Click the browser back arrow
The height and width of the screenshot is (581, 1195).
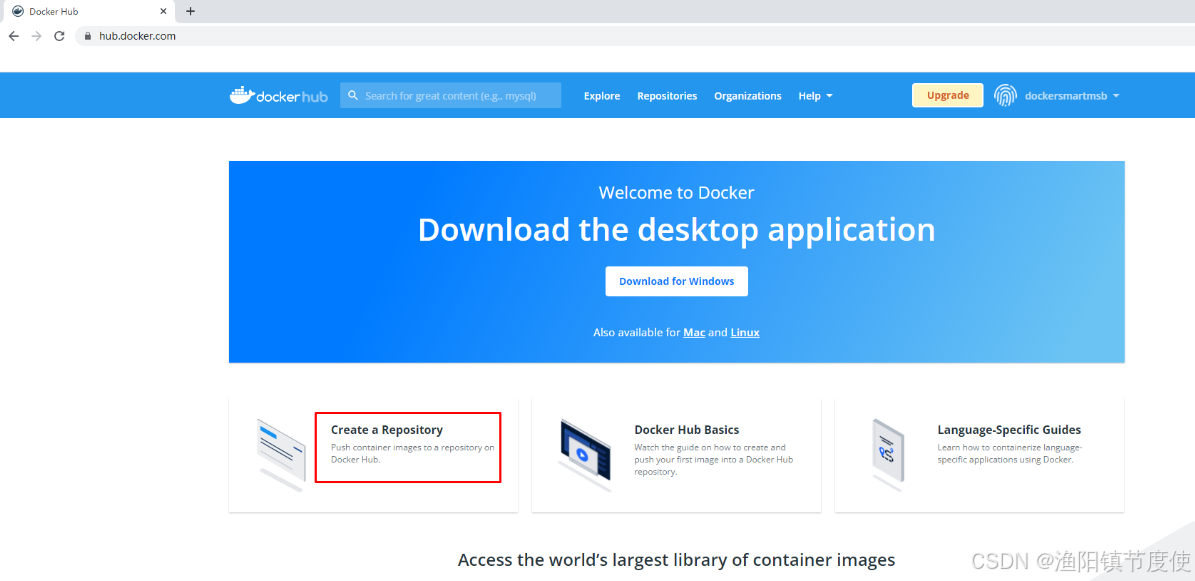pos(14,36)
